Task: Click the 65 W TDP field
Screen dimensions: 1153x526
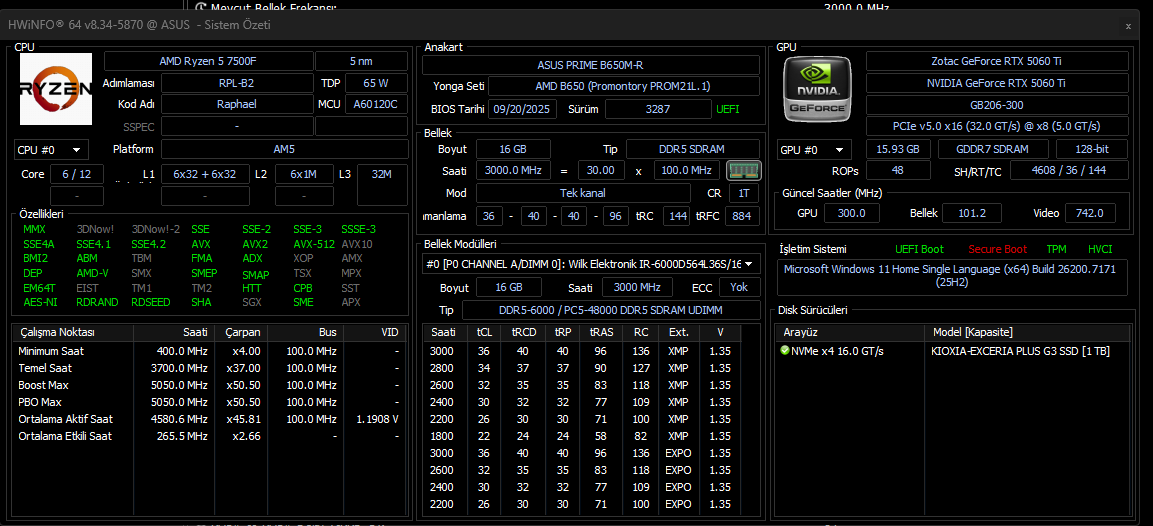Action: 376,83
